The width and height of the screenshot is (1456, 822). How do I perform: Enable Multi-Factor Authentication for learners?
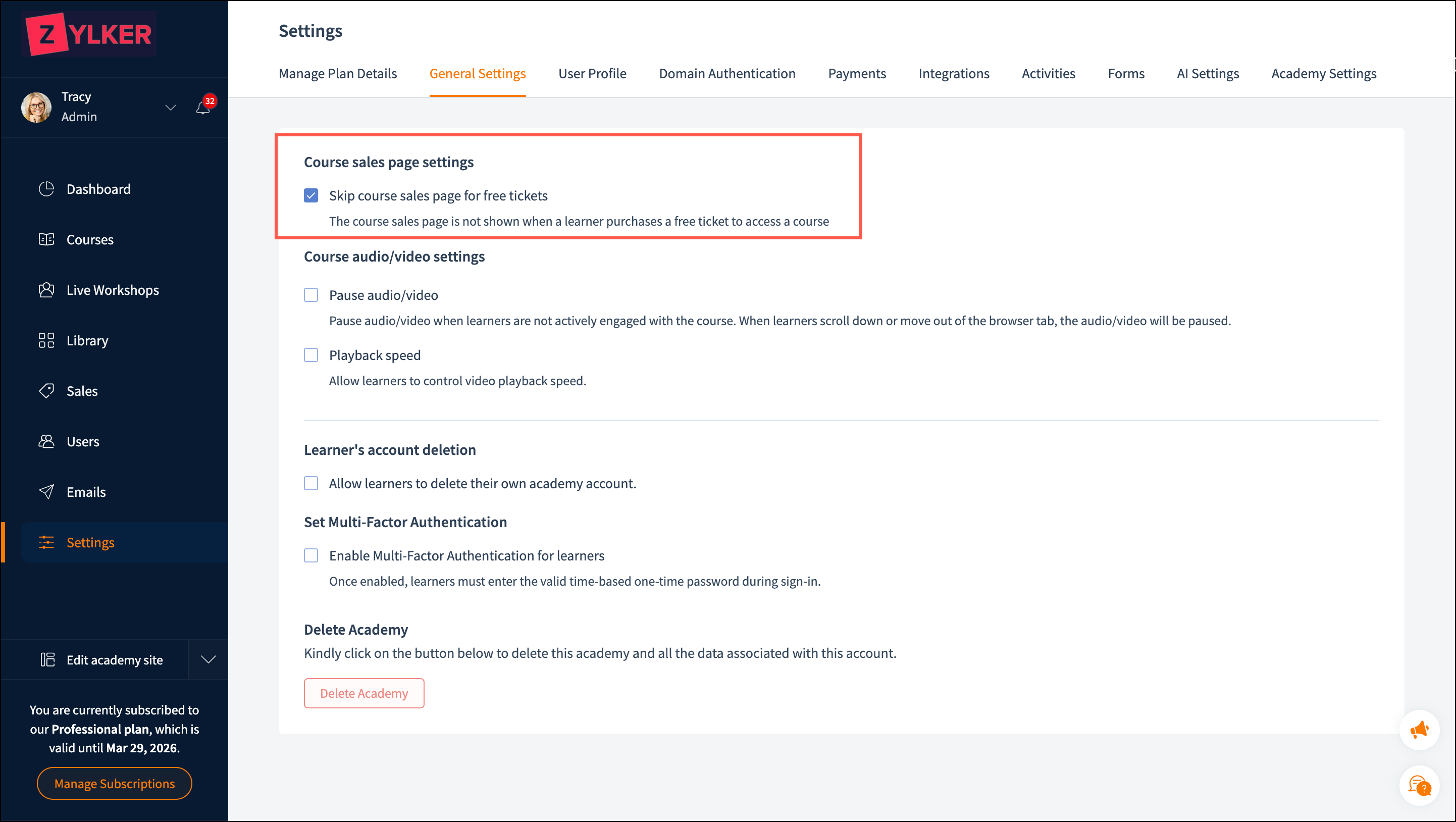[311, 556]
